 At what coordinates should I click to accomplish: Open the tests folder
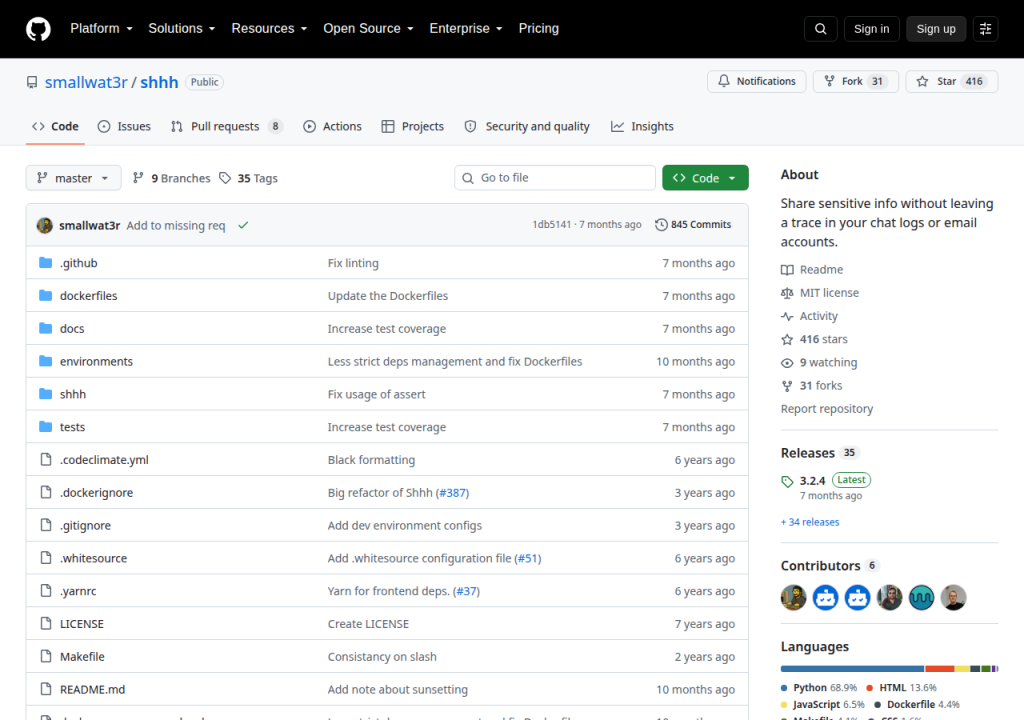72,427
